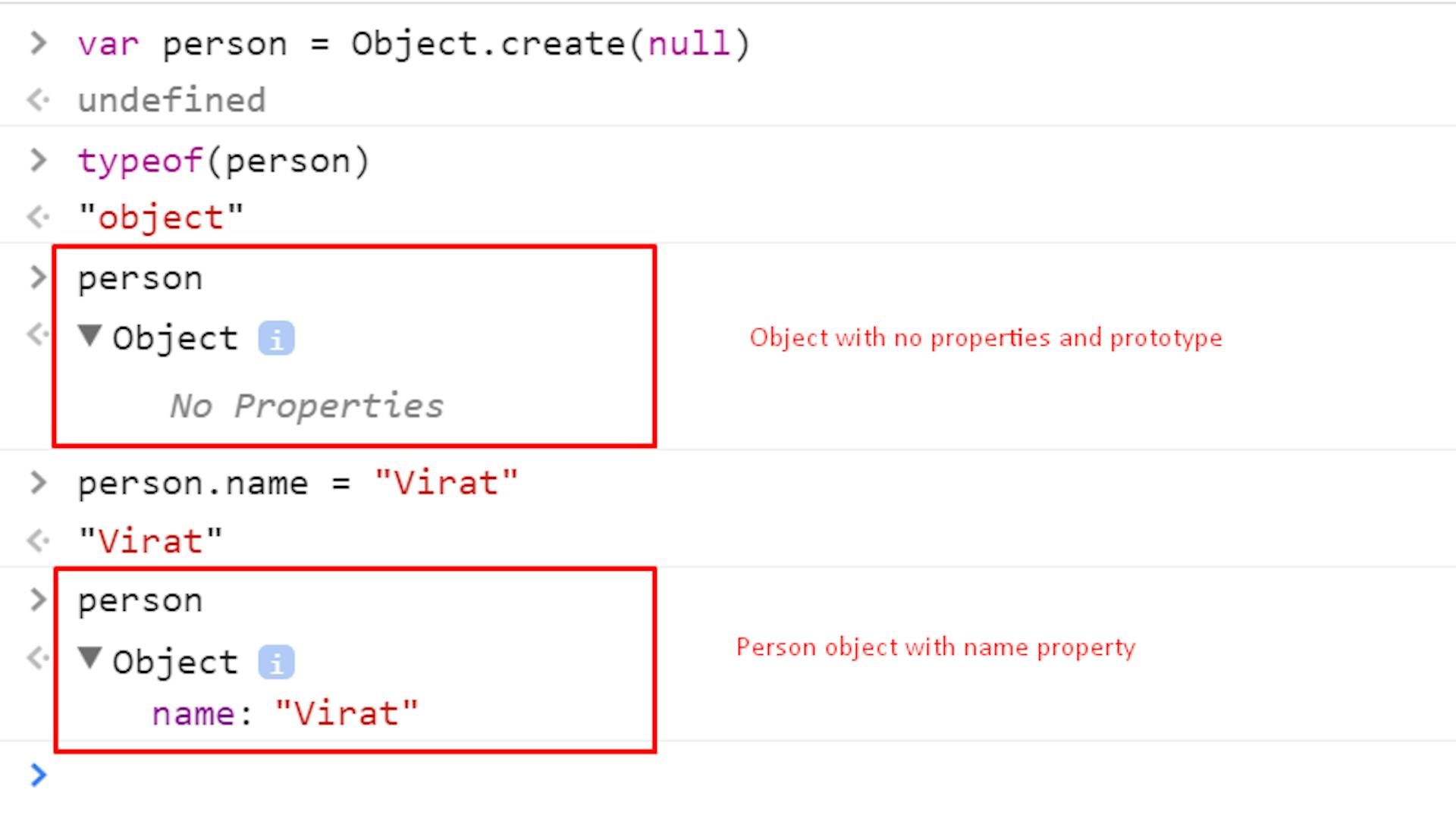
Task: Click the info icon on second Object
Action: tap(275, 660)
